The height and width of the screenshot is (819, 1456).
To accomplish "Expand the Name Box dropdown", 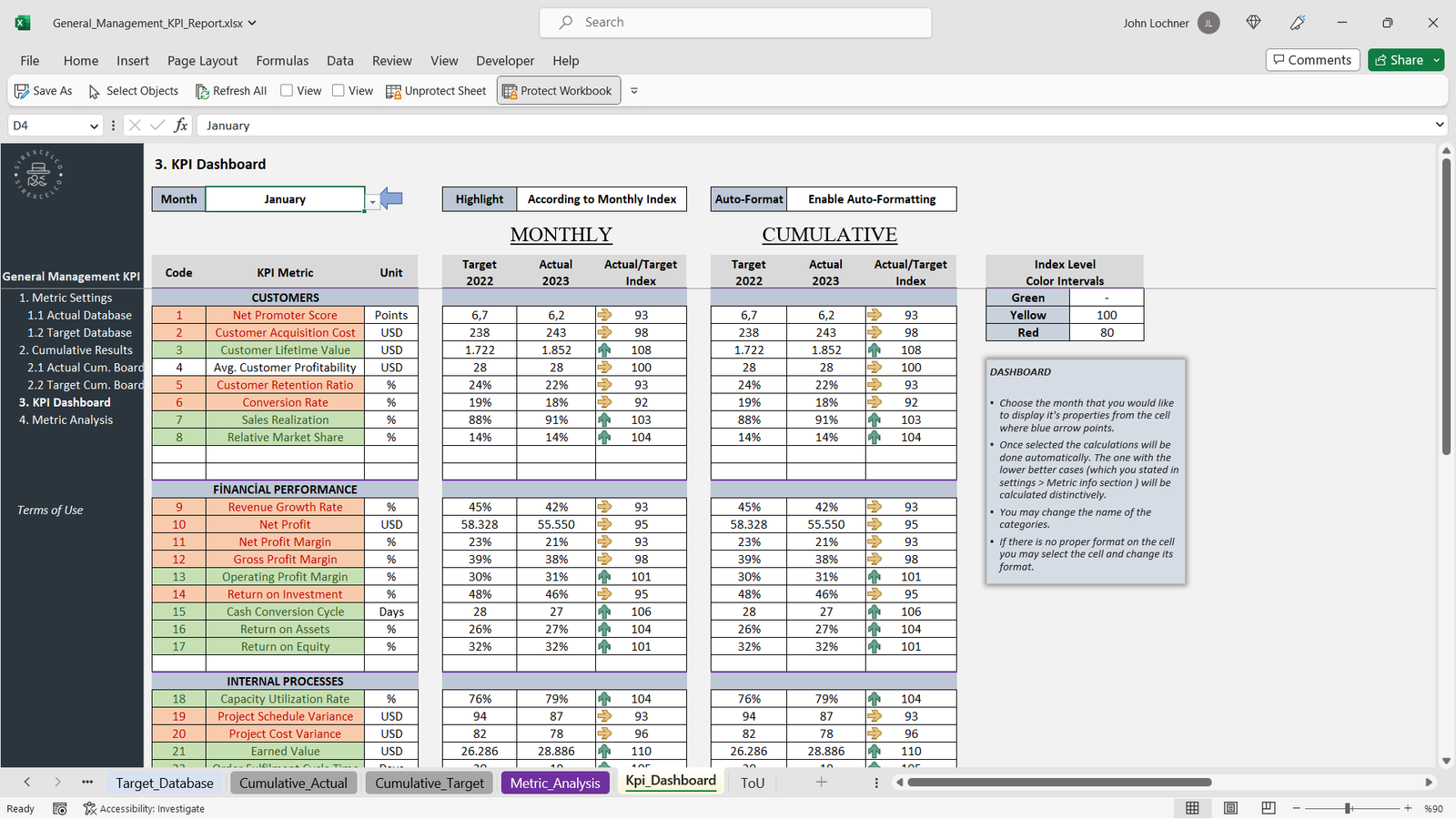I will pos(94,126).
